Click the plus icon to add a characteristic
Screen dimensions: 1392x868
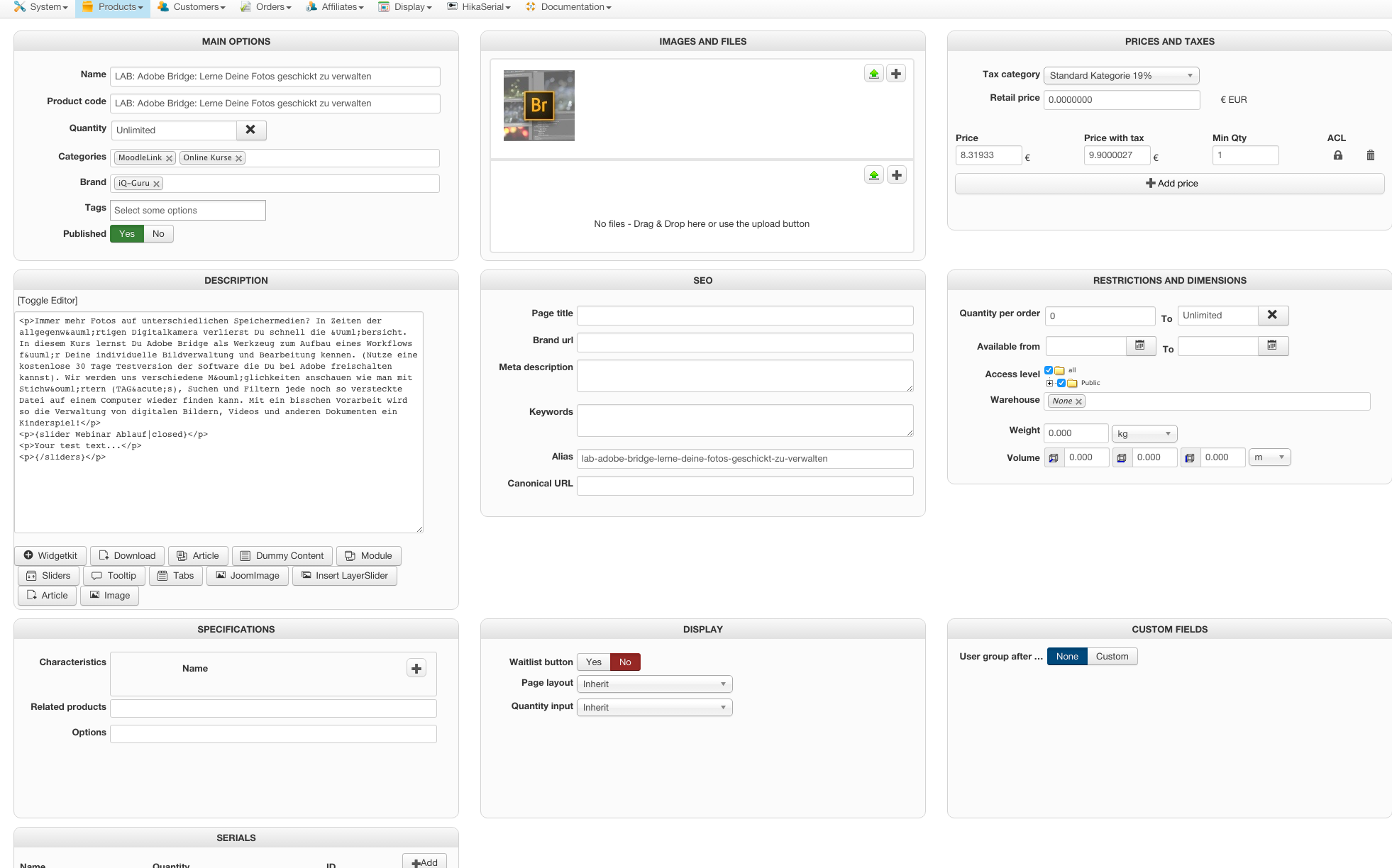[416, 668]
